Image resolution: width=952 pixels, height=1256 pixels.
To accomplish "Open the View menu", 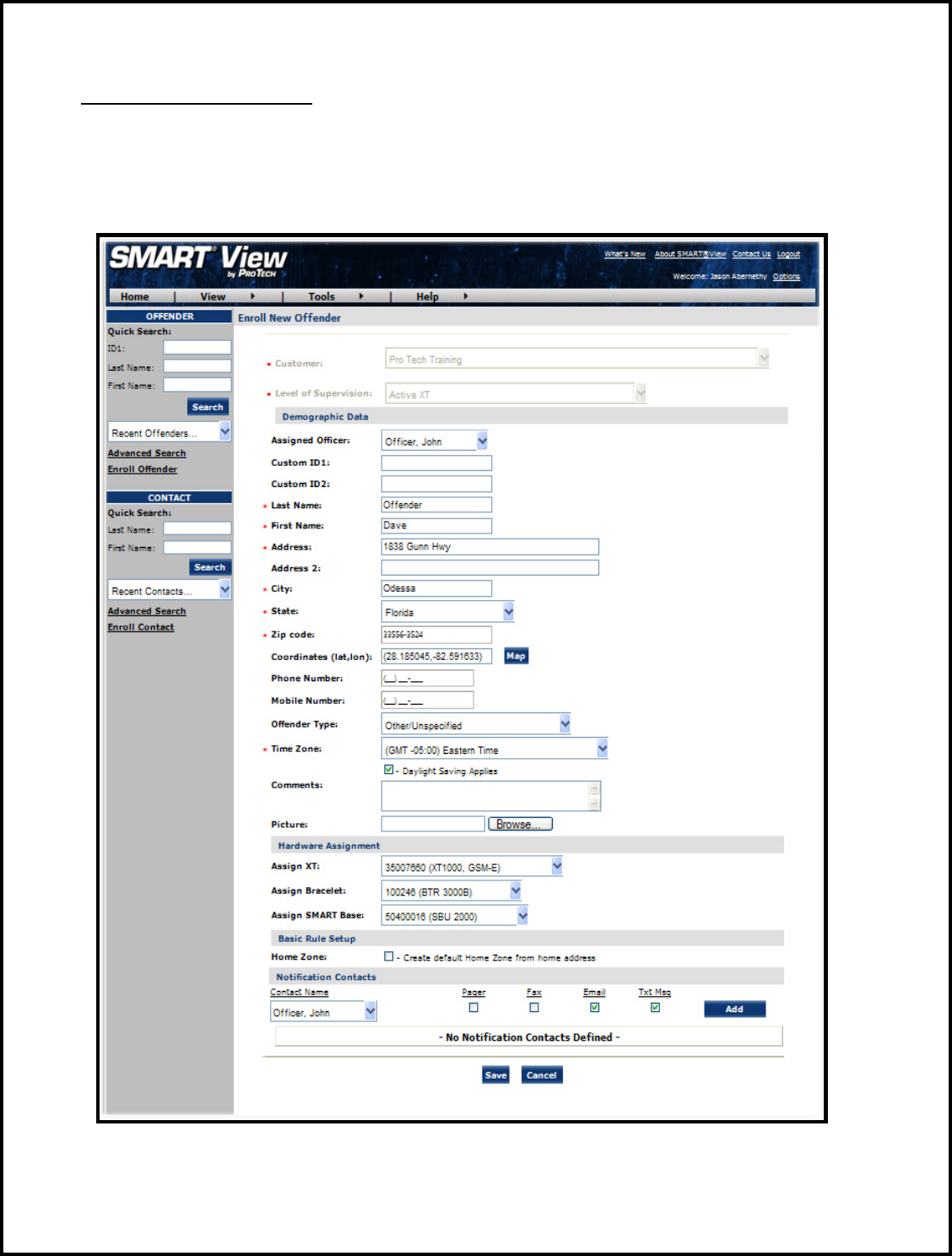I will 214,296.
